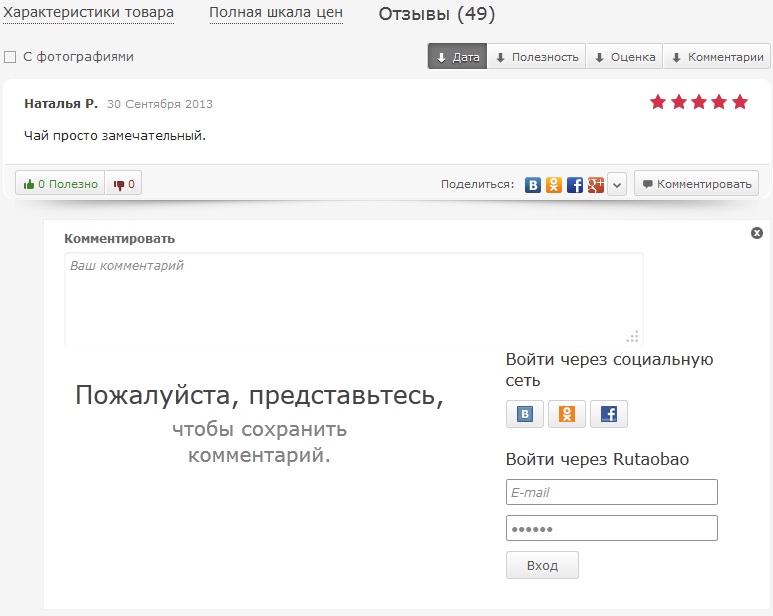Viewport: 773px width, 616px height.
Task: Switch to 'Полная шкала цен' tab
Action: (x=276, y=13)
